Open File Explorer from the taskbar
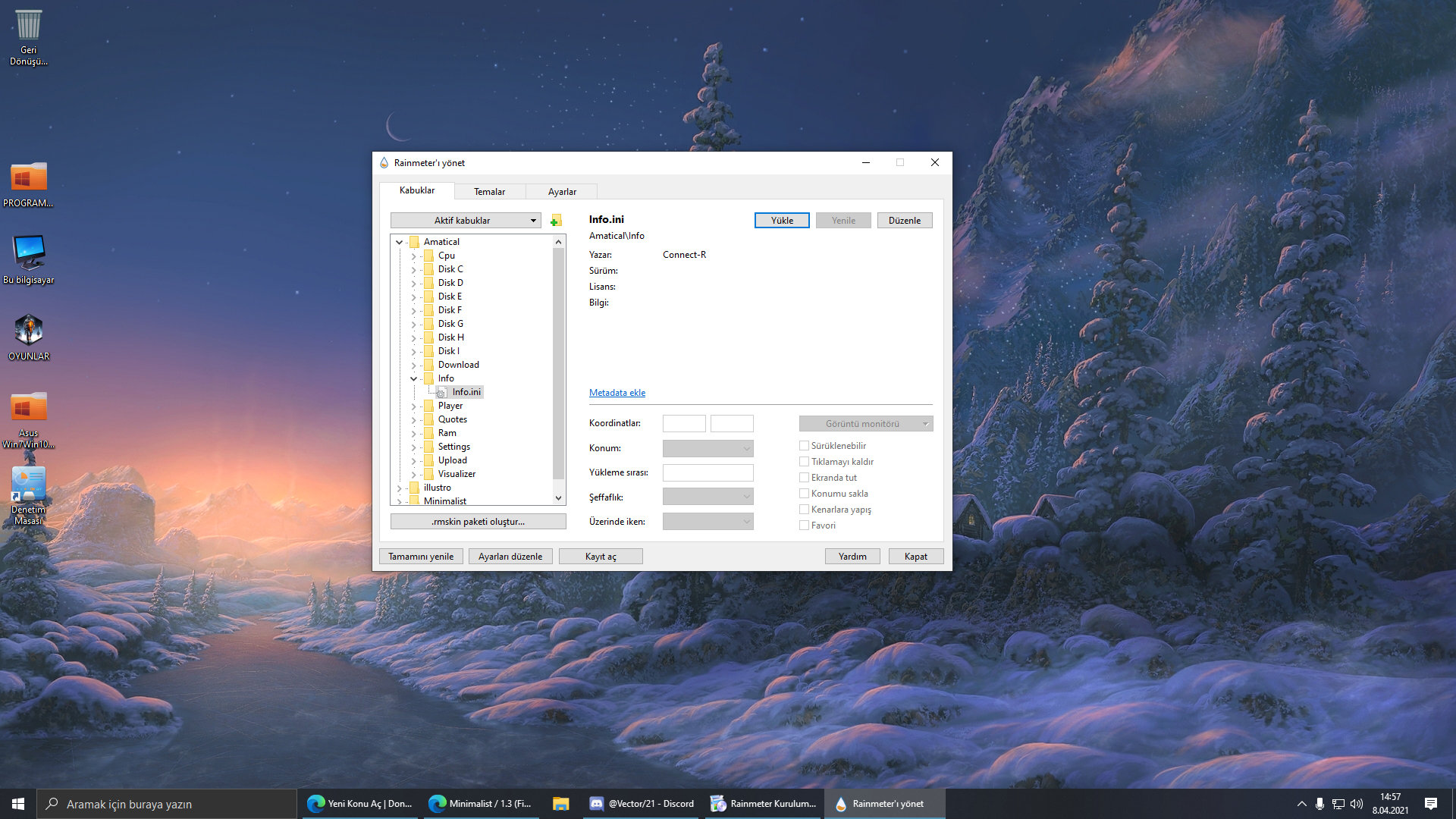The width and height of the screenshot is (1456, 819). point(561,804)
